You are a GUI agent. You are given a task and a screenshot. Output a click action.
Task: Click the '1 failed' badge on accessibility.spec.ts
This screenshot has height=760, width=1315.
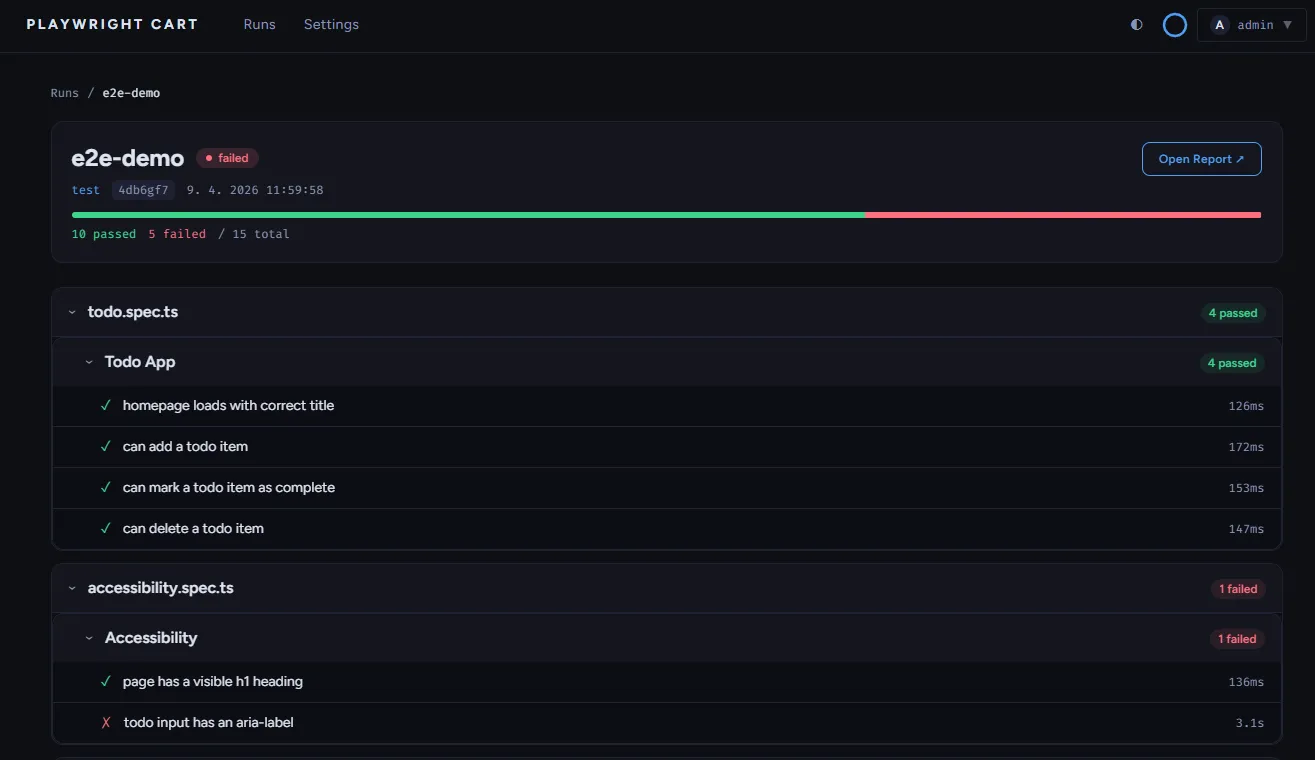tap(1238, 589)
